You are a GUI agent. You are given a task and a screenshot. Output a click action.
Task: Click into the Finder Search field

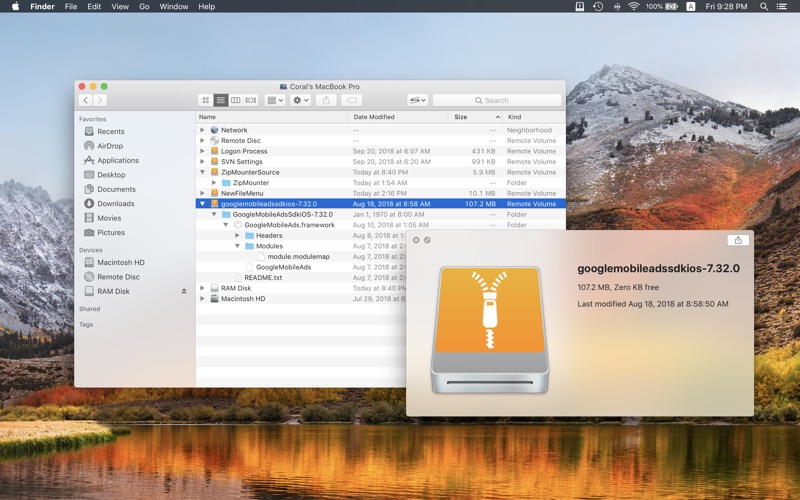[497, 101]
